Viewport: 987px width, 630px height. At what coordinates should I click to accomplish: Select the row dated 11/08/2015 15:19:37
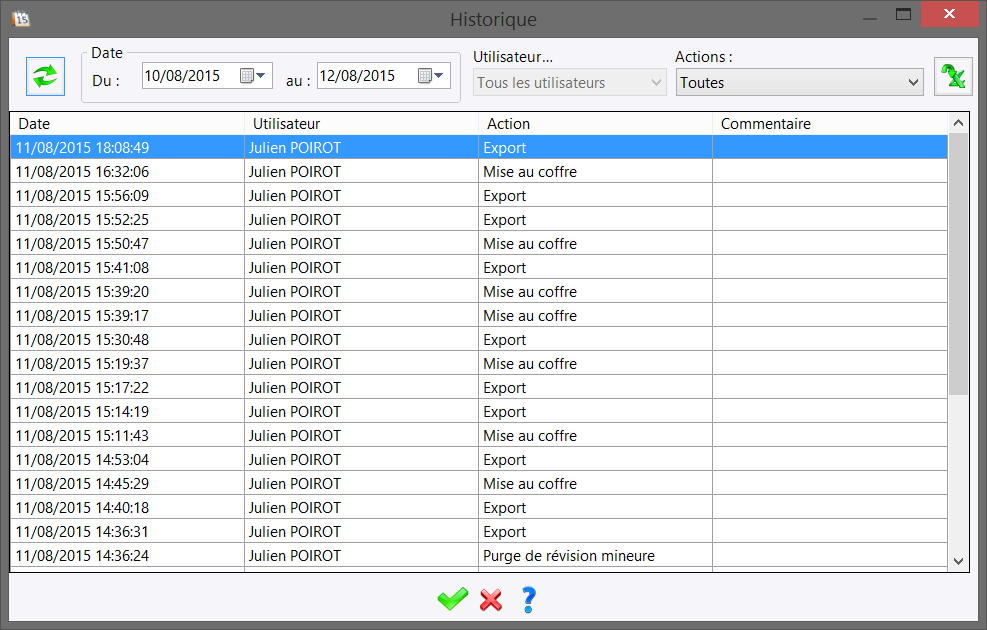479,363
